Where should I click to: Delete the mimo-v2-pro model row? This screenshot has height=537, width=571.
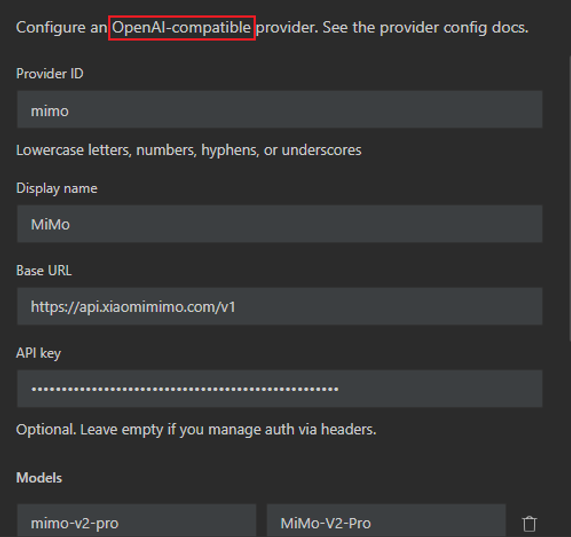(529, 524)
